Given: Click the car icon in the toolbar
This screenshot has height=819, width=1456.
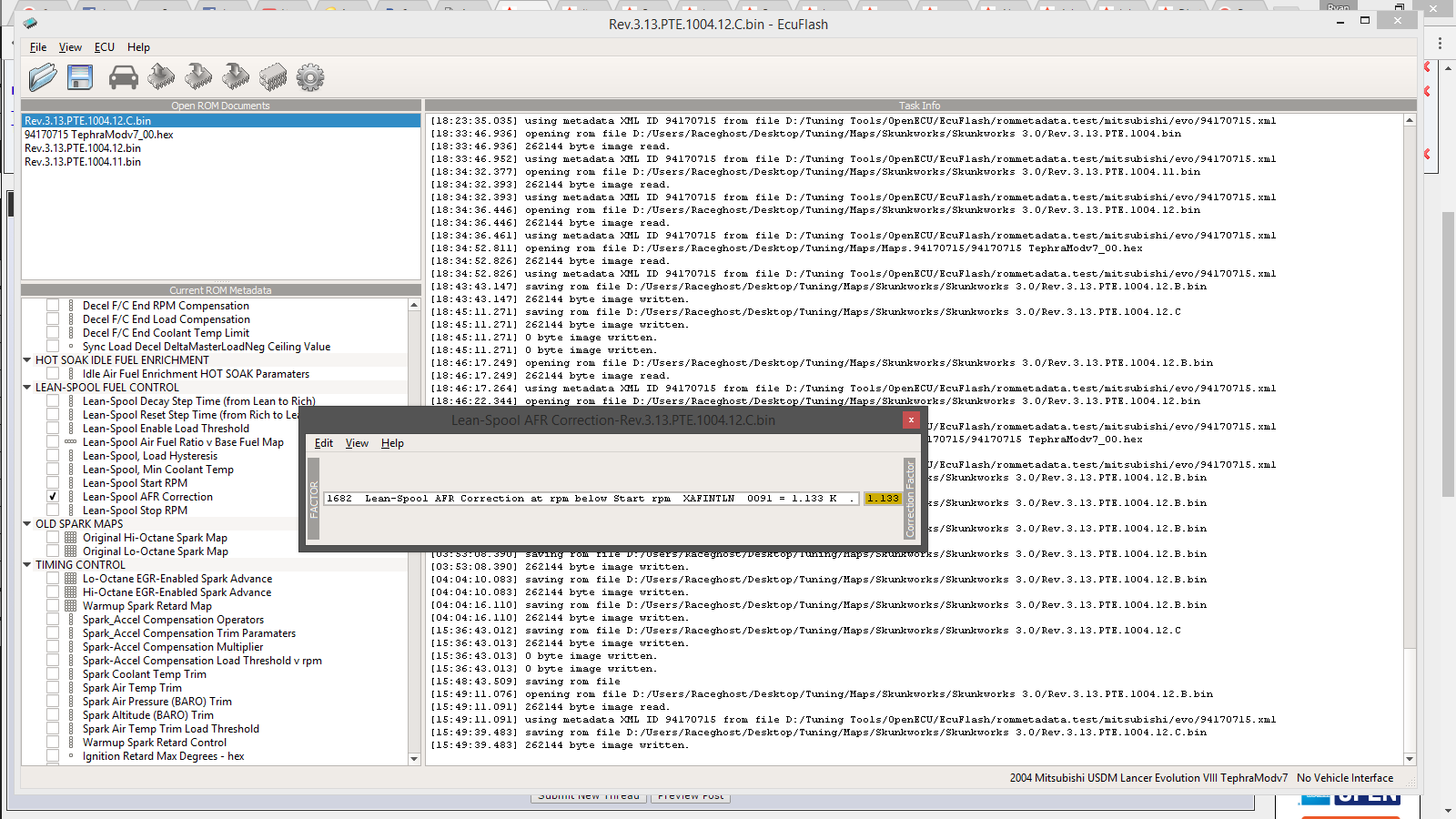Looking at the screenshot, I should (123, 78).
